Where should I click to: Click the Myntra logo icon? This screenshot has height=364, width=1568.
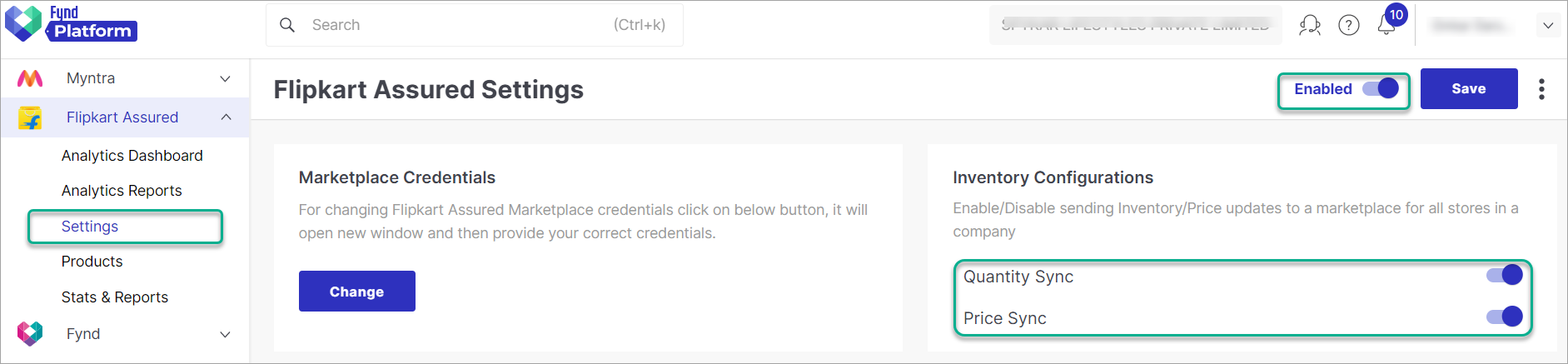point(30,78)
